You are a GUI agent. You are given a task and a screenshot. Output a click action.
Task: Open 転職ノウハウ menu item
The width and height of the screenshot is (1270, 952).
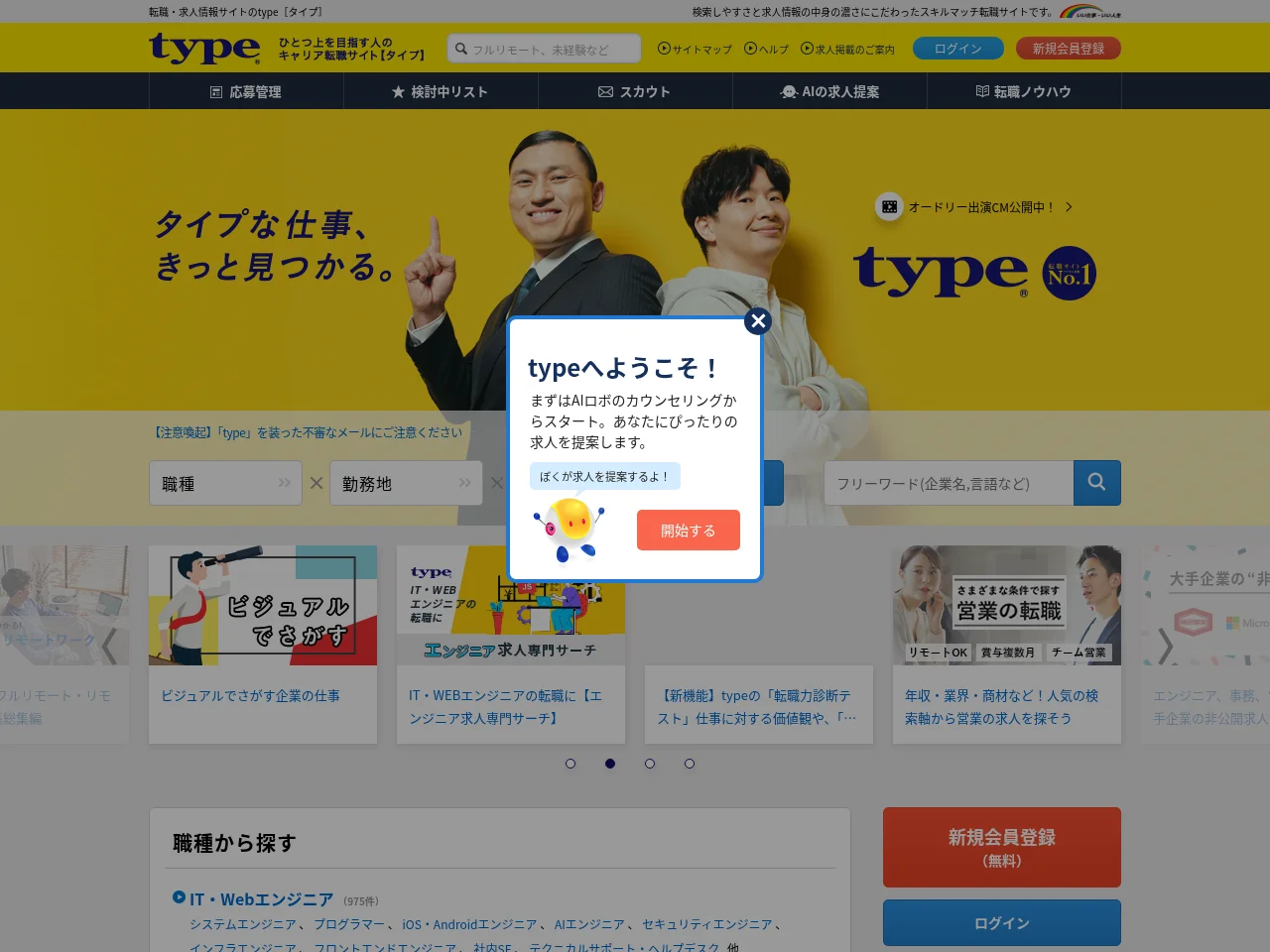coord(1024,91)
